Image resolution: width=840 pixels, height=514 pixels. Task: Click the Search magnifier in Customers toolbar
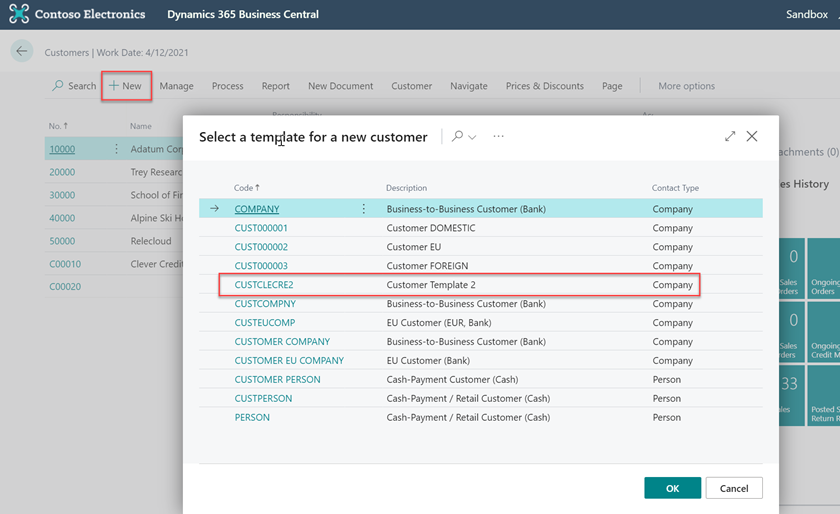click(x=58, y=85)
